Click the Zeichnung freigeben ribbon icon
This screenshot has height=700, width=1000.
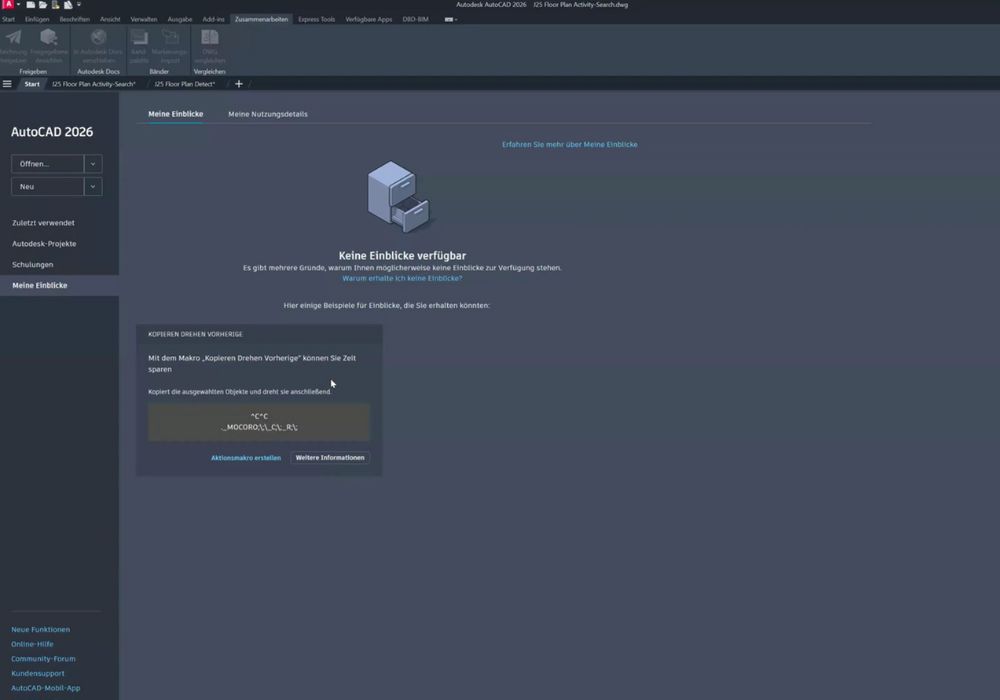pos(13,39)
